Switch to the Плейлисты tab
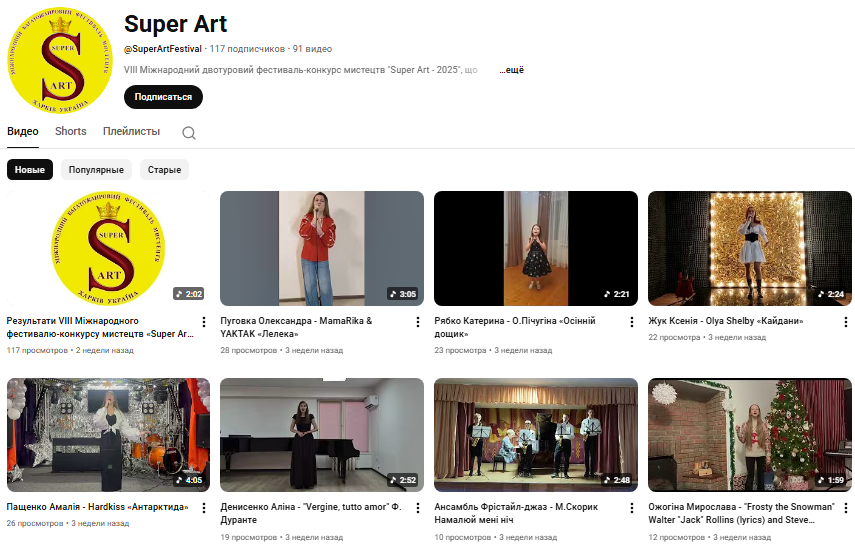Screen dimensions: 855x548 [x=131, y=131]
